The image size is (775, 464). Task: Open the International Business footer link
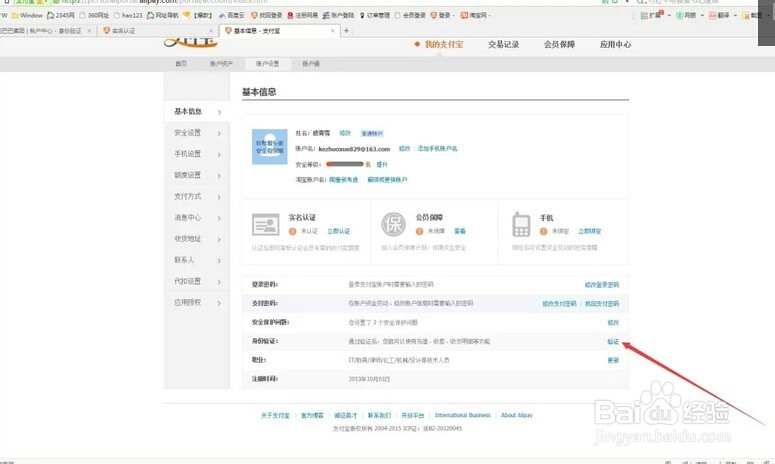[x=463, y=415]
